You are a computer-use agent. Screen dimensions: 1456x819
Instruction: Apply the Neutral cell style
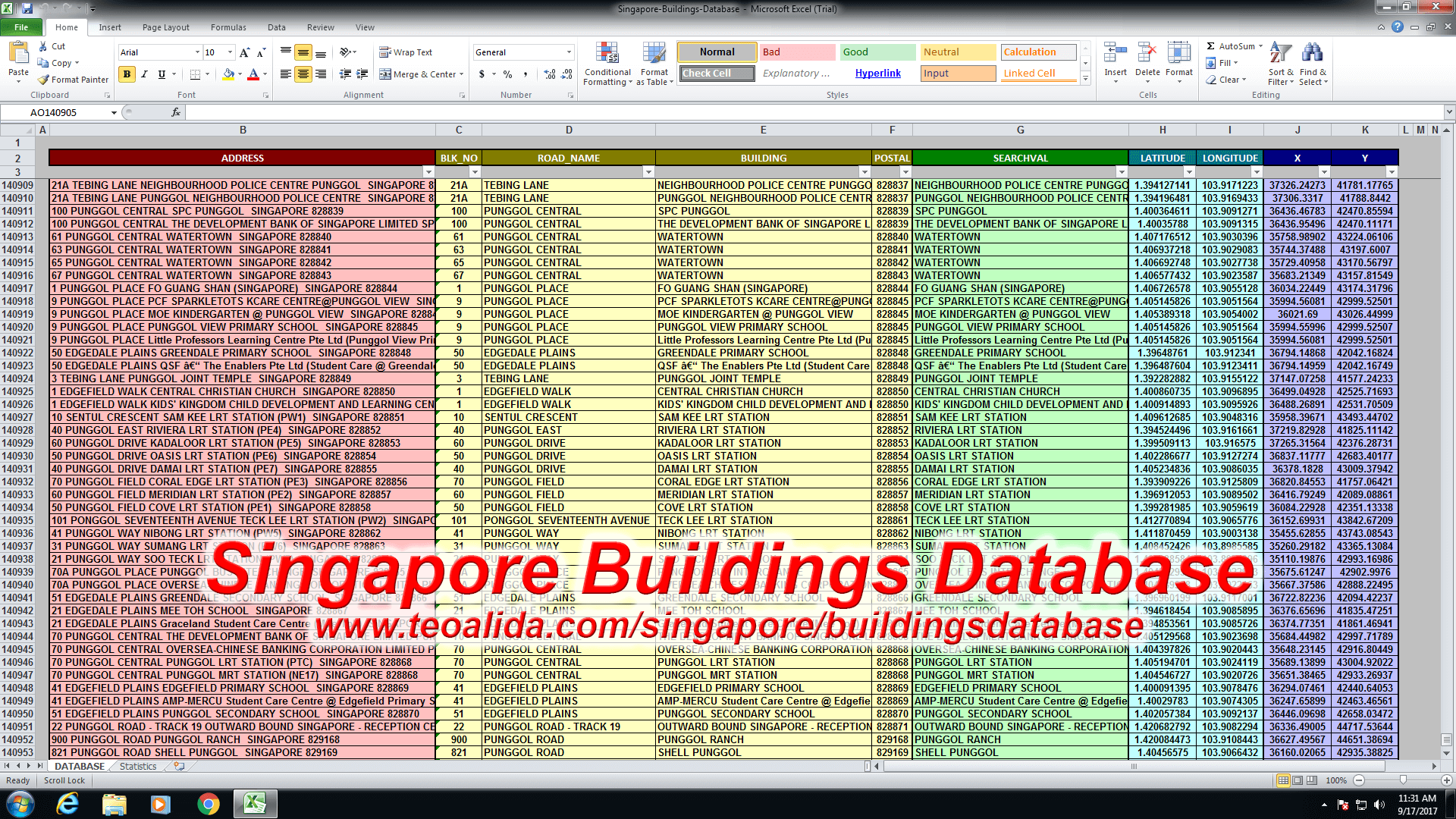pos(958,52)
